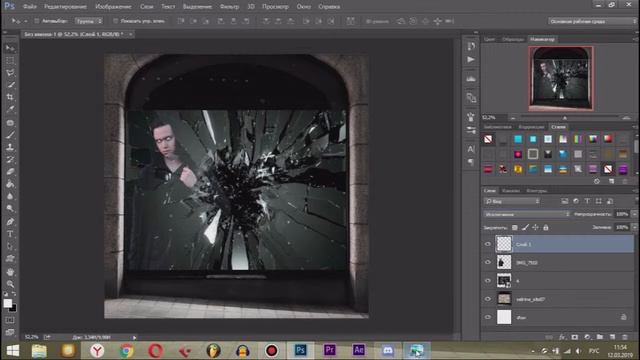Open the fill Заливка slider arrow
The width and height of the screenshot is (640, 360).
coord(634,227)
